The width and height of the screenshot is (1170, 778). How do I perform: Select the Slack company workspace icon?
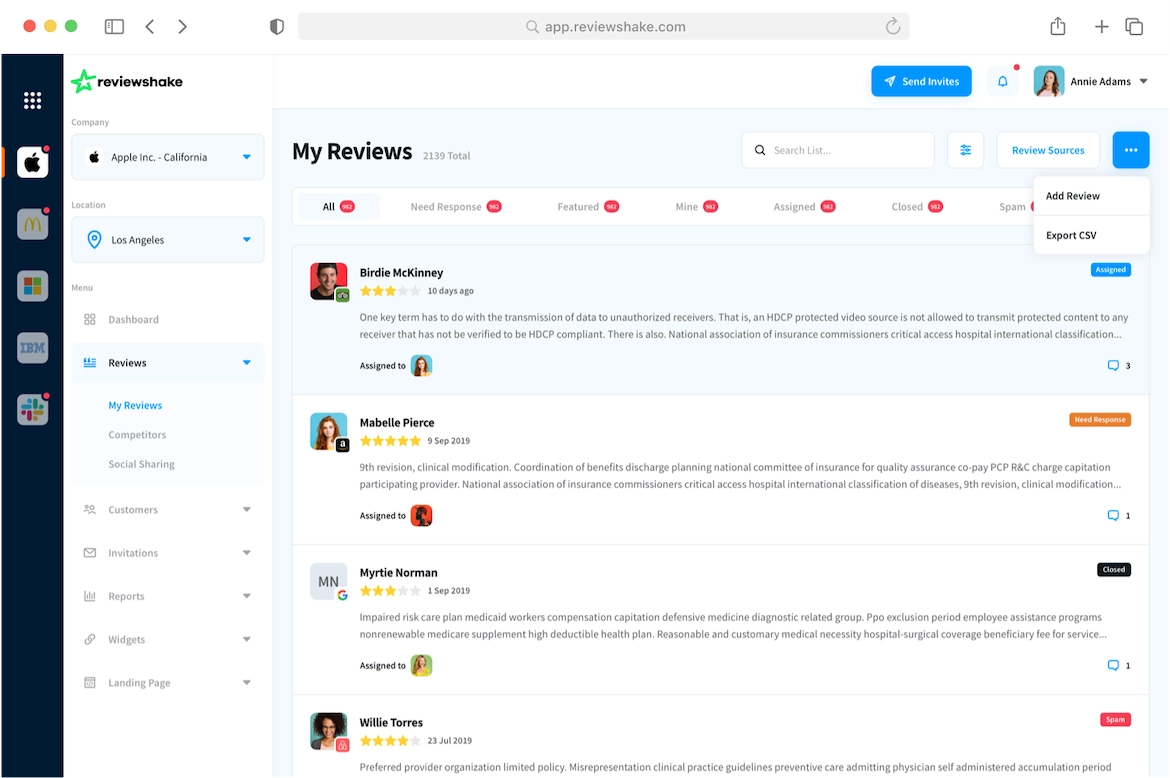click(x=32, y=409)
